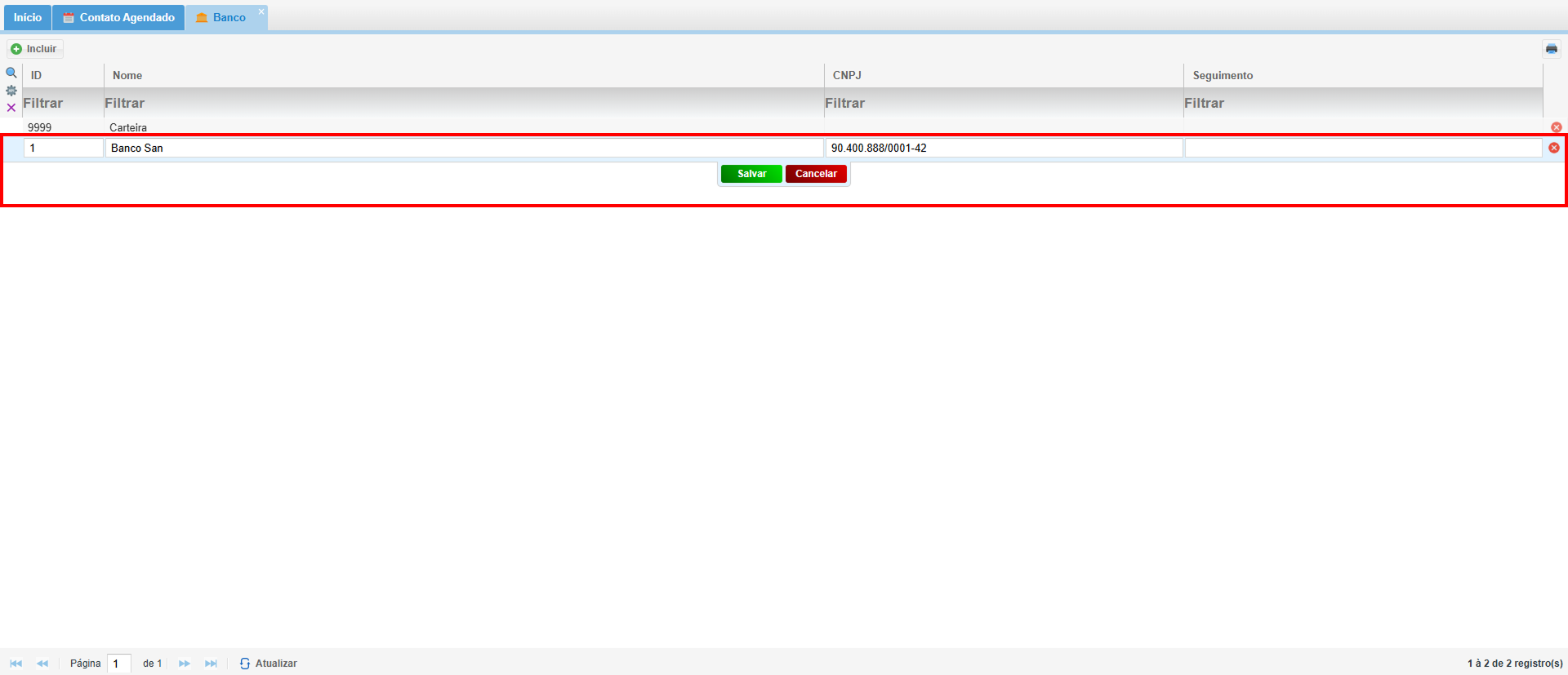The image size is (1568, 675).
Task: Click the purple X clear filter icon
Action: [11, 108]
